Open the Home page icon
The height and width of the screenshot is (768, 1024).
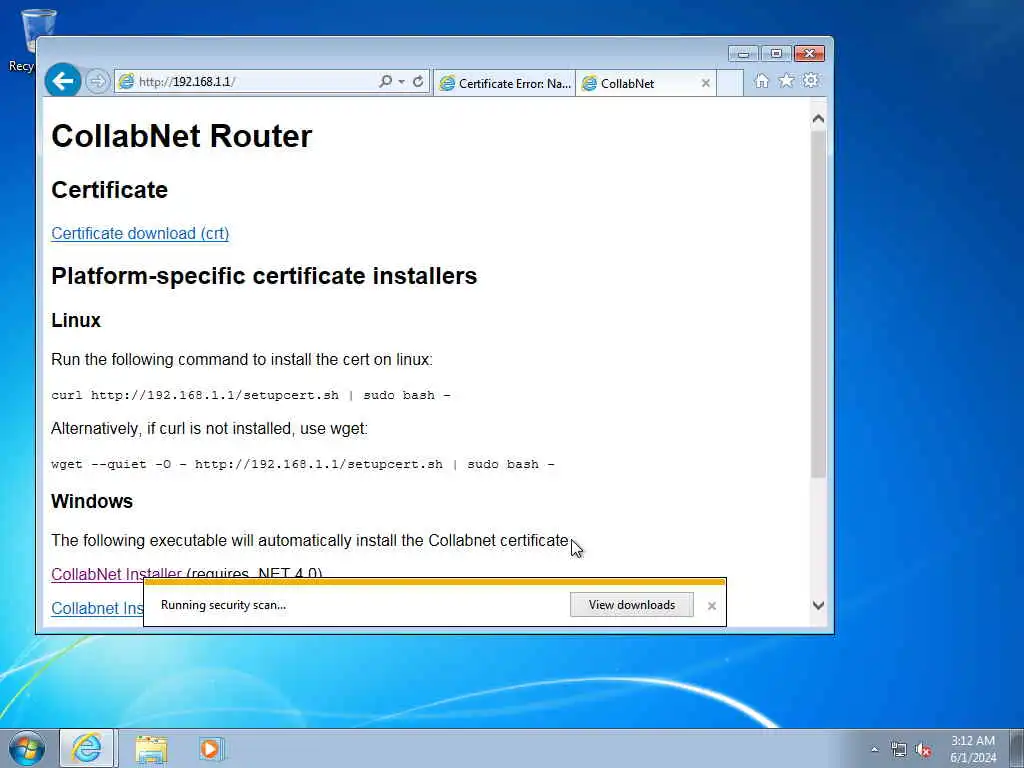pyautogui.click(x=761, y=81)
